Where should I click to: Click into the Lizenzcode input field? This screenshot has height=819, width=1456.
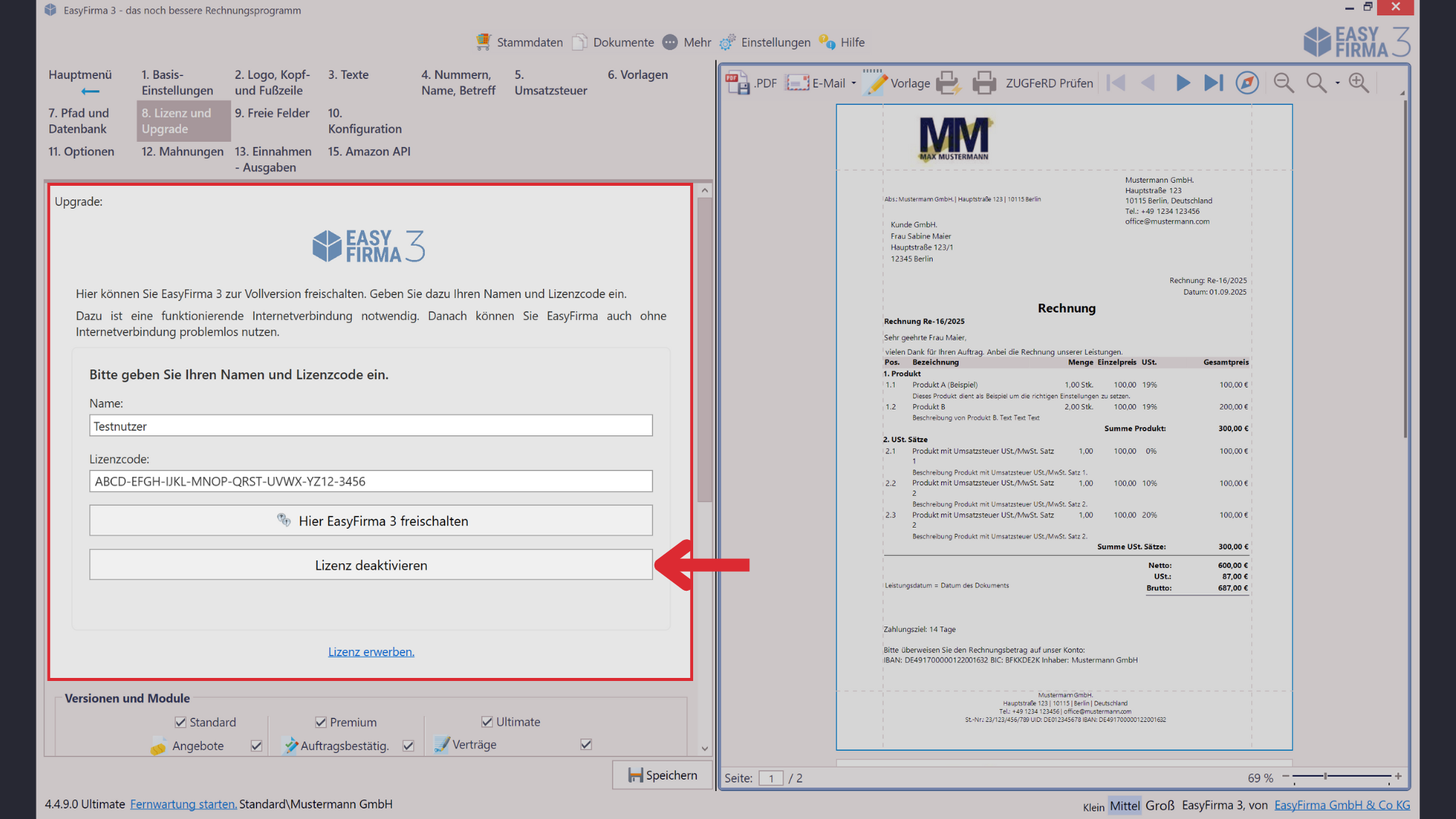(x=371, y=481)
